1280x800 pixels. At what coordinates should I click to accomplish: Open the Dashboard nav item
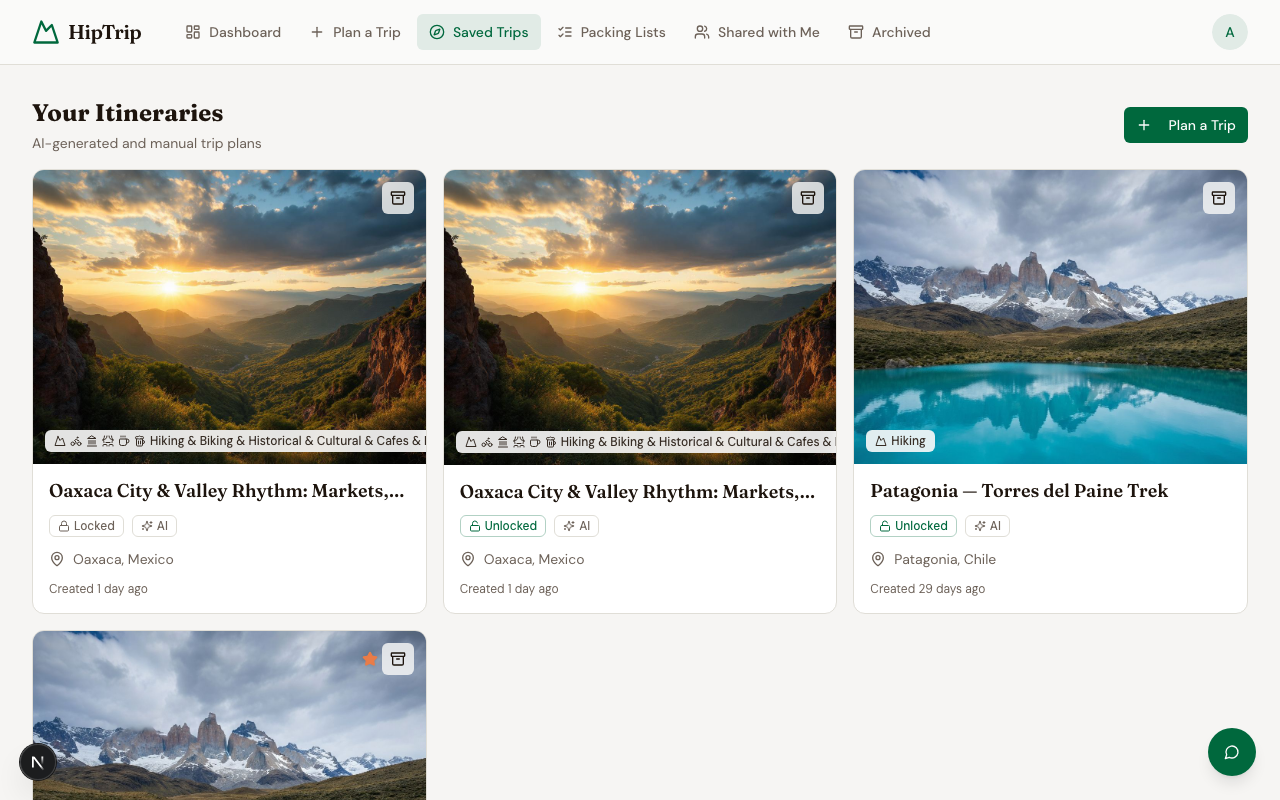(x=233, y=32)
